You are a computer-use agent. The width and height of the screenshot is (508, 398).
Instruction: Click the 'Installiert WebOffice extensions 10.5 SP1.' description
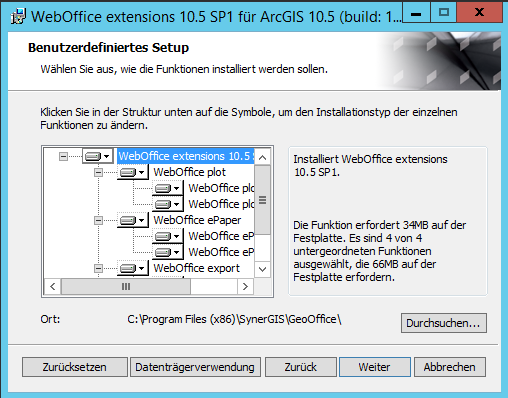point(370,166)
